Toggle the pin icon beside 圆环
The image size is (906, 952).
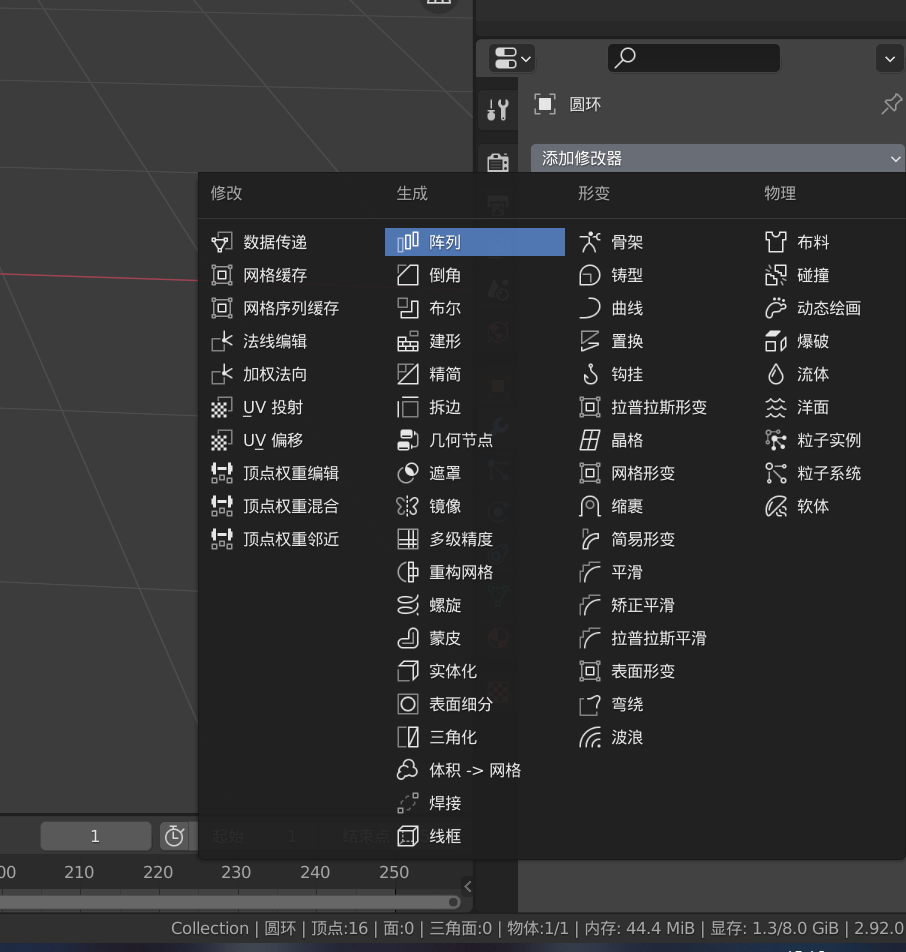(x=891, y=104)
